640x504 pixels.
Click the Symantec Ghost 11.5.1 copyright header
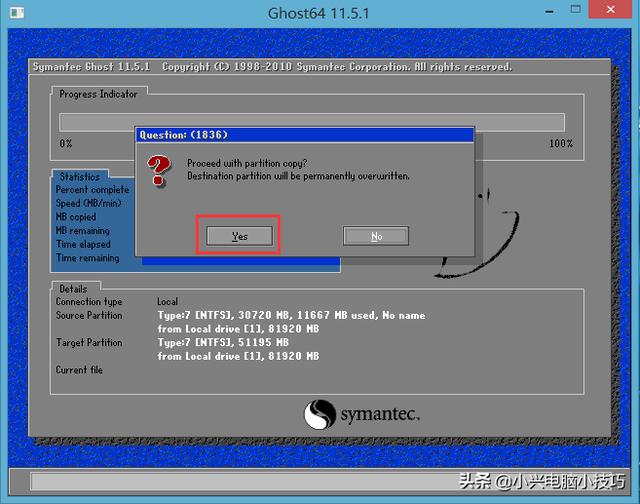tap(272, 67)
